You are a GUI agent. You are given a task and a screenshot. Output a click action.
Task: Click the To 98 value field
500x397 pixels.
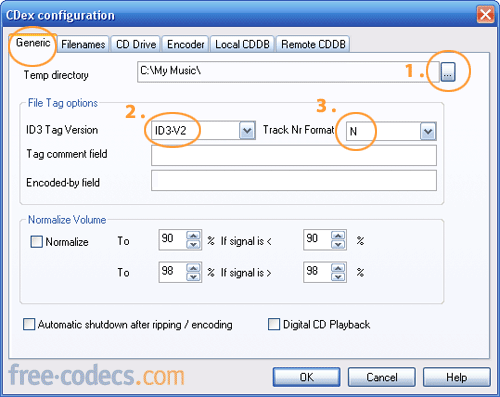tap(173, 272)
